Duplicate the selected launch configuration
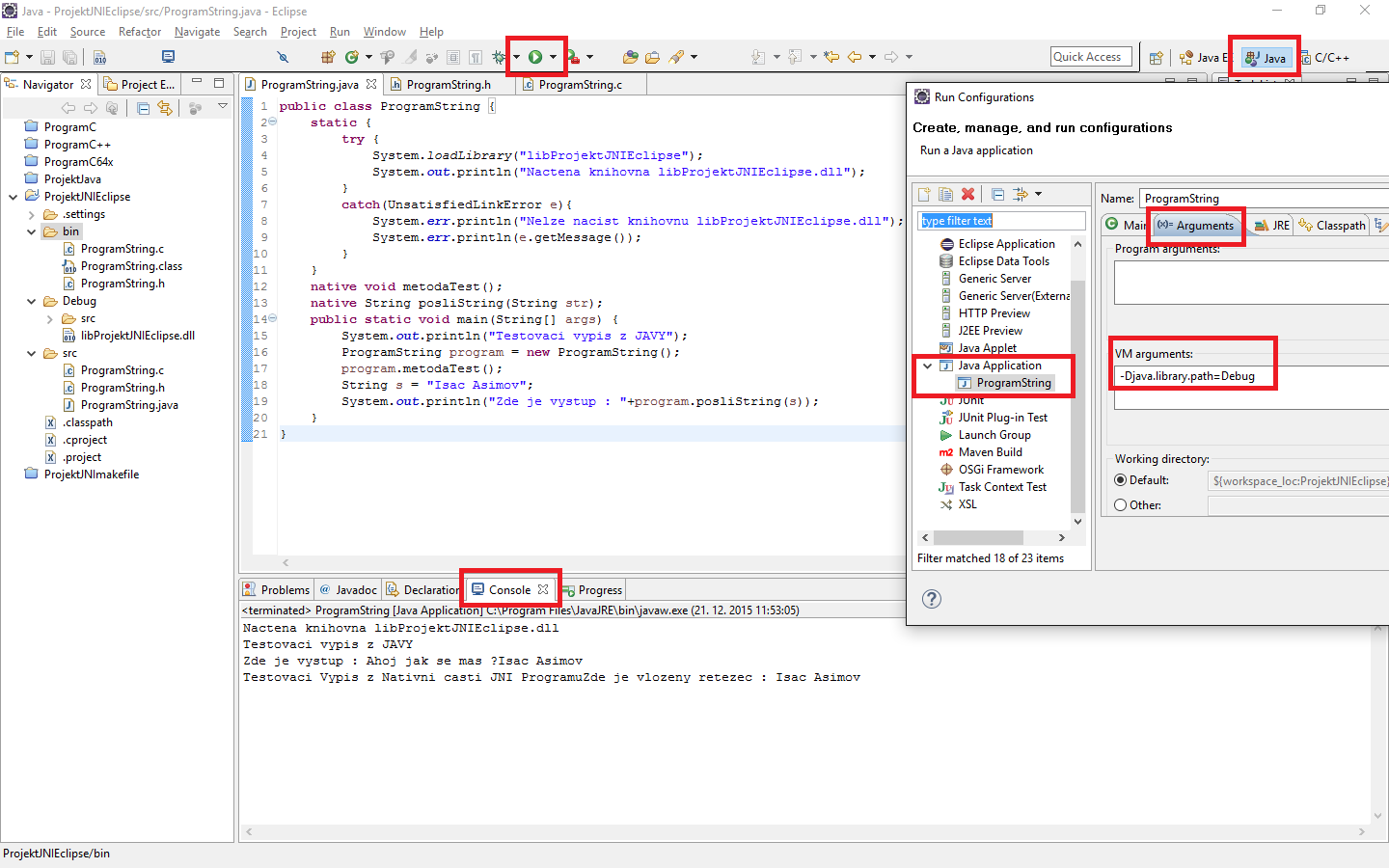The width and height of the screenshot is (1389, 868). [945, 194]
